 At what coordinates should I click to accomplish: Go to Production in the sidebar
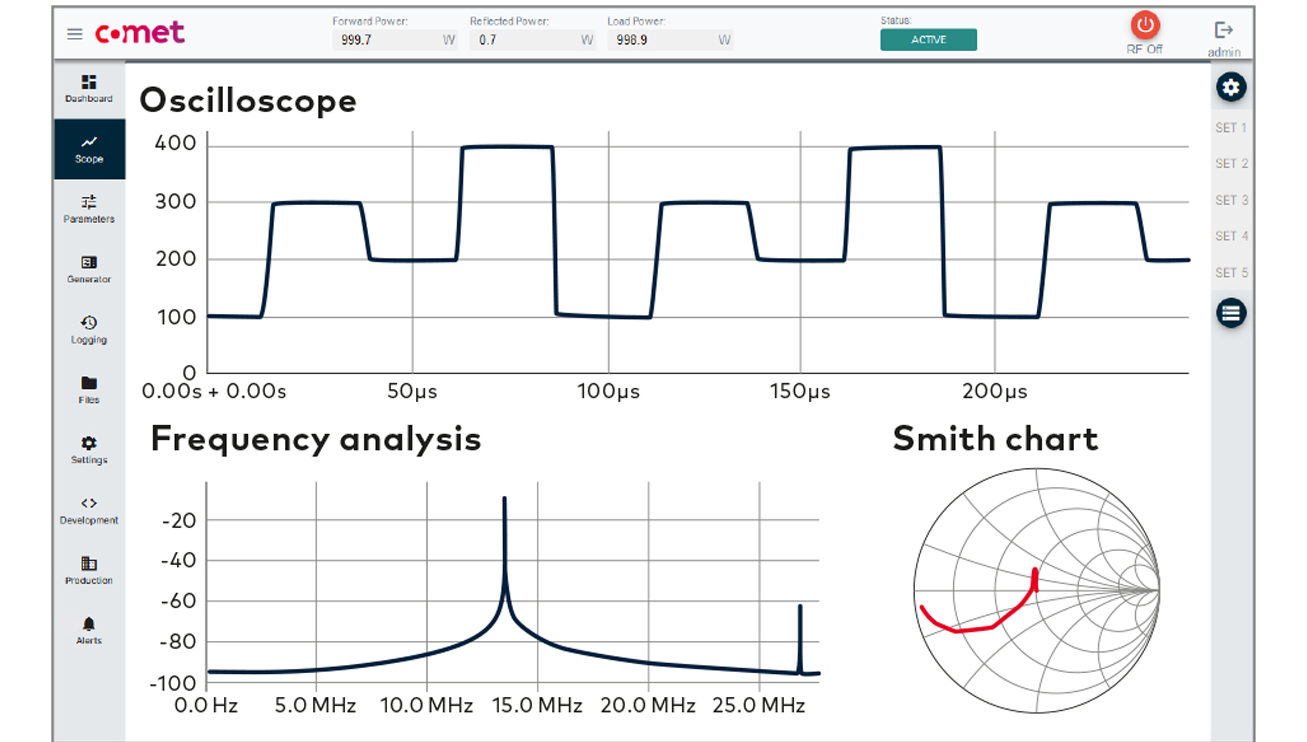pyautogui.click(x=89, y=570)
